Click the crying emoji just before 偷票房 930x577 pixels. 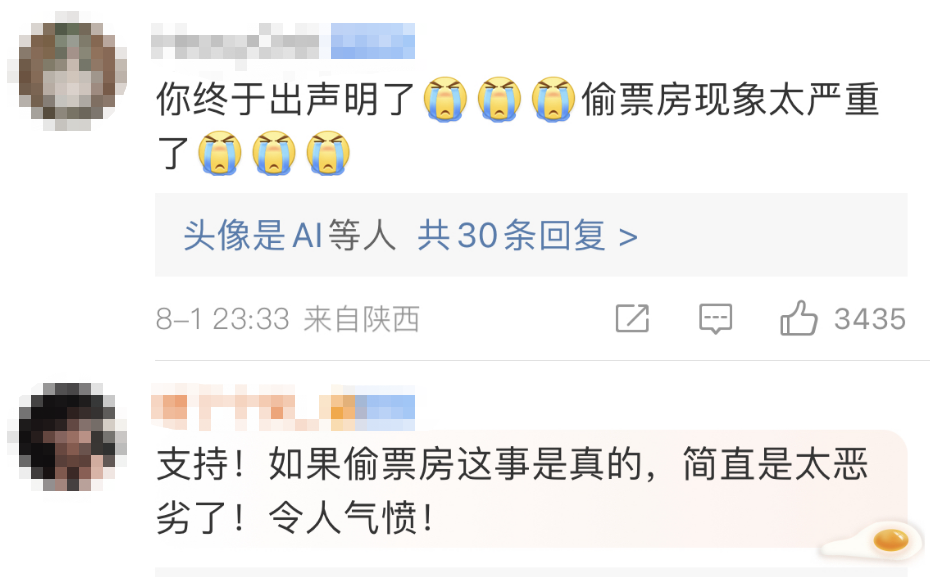[x=553, y=99]
